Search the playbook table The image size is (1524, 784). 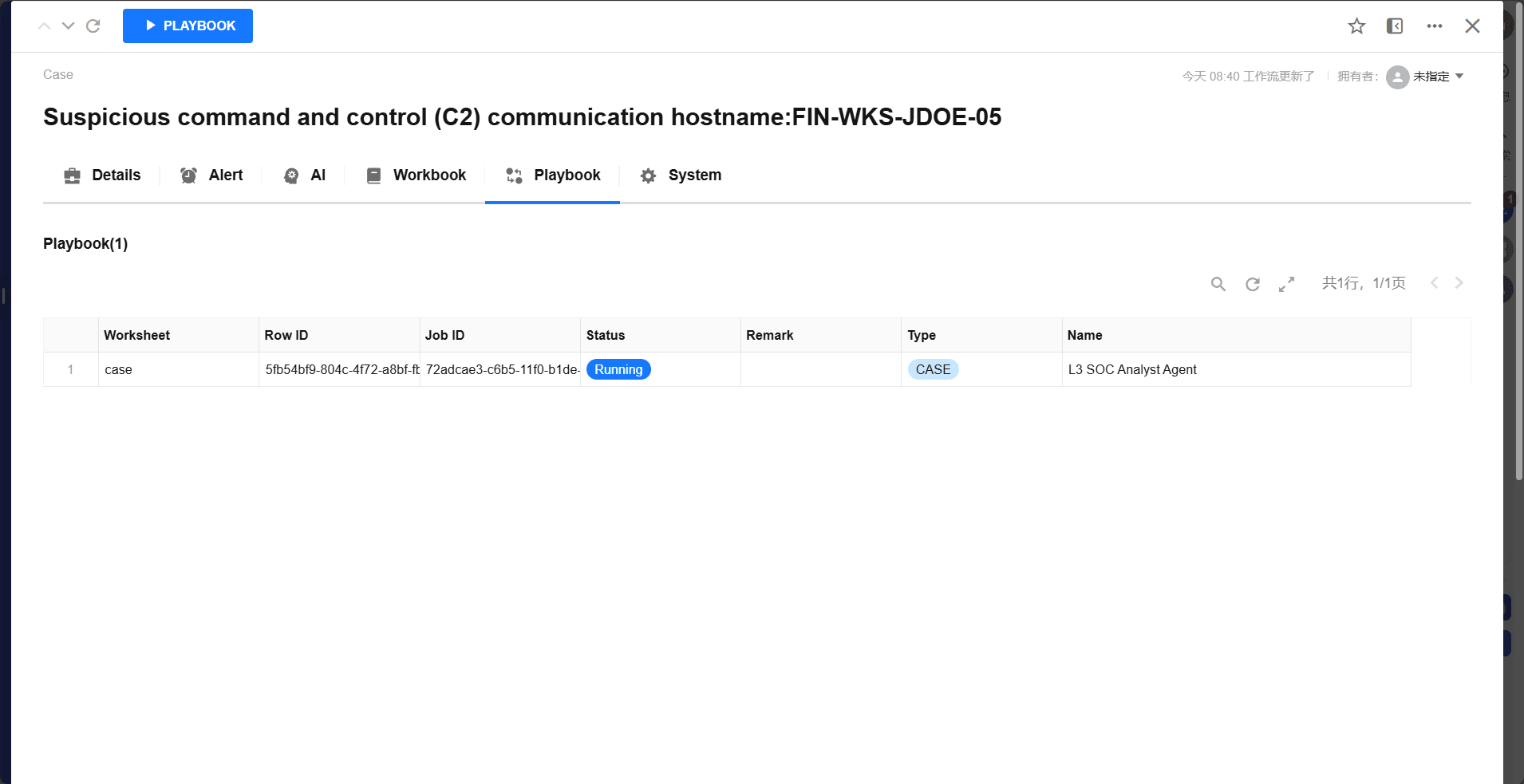point(1218,284)
